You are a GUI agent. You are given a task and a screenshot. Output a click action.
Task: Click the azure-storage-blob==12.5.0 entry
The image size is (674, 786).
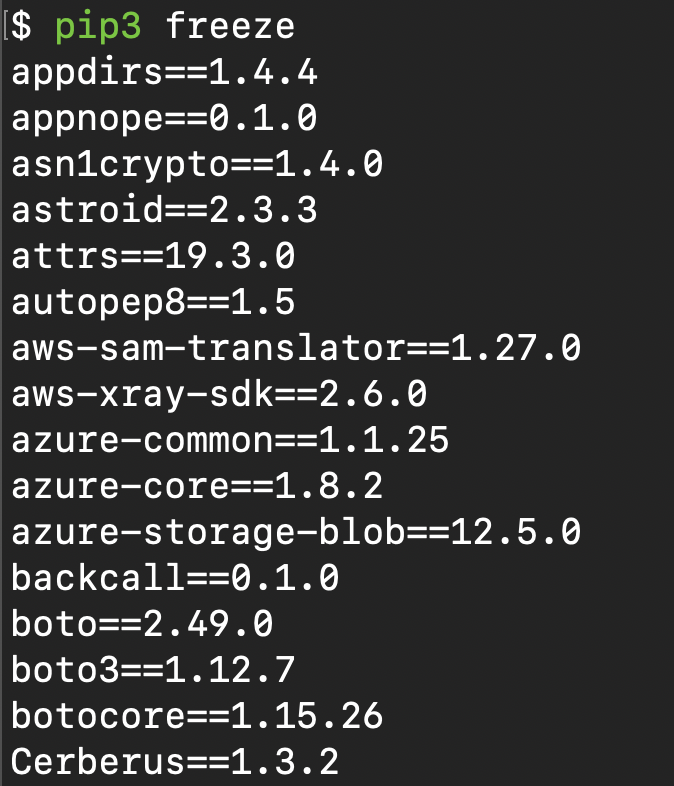tap(296, 533)
